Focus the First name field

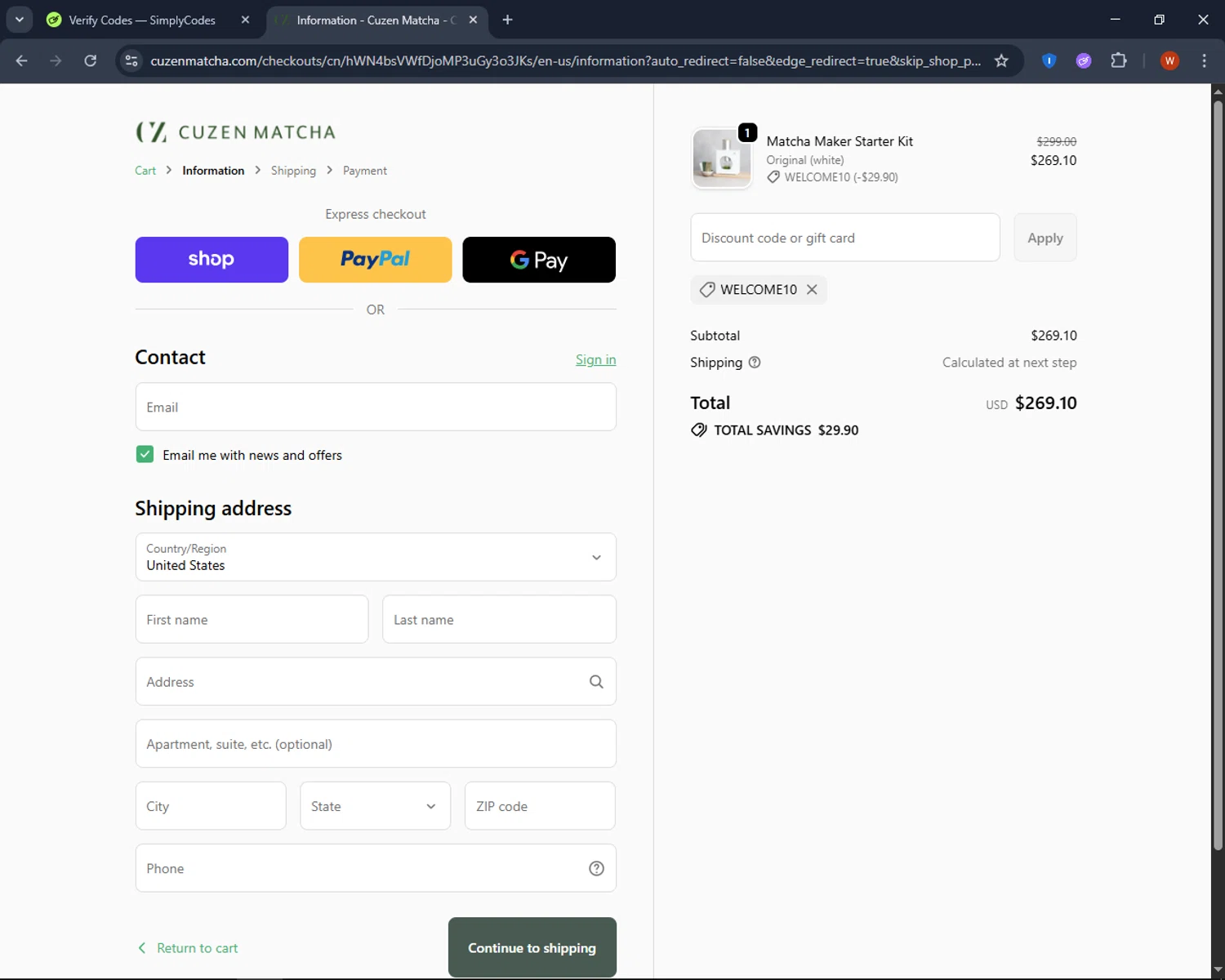(x=252, y=619)
